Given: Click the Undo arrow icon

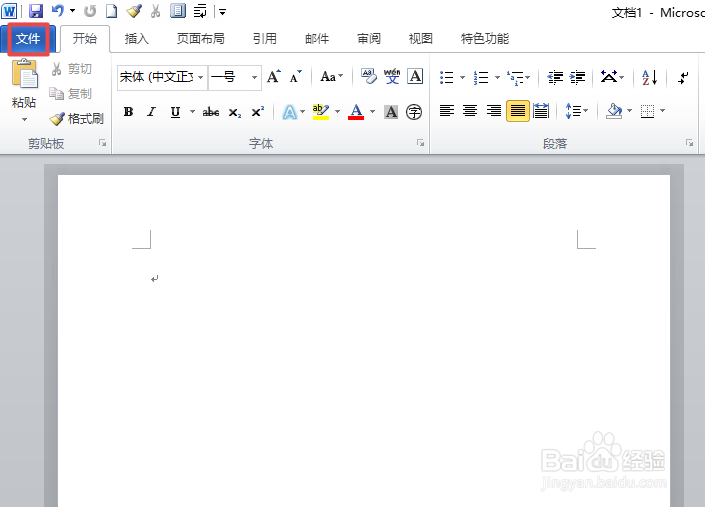Looking at the screenshot, I should click(x=58, y=11).
